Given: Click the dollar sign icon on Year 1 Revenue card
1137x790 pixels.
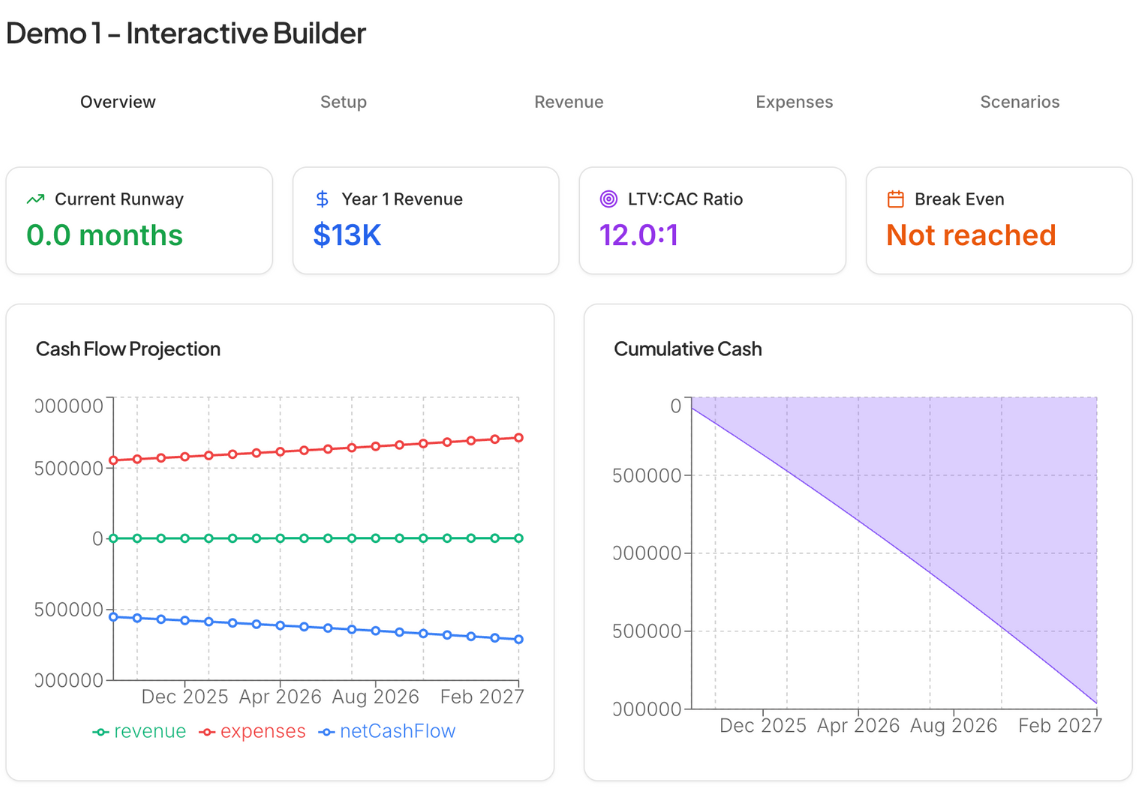Looking at the screenshot, I should [321, 198].
